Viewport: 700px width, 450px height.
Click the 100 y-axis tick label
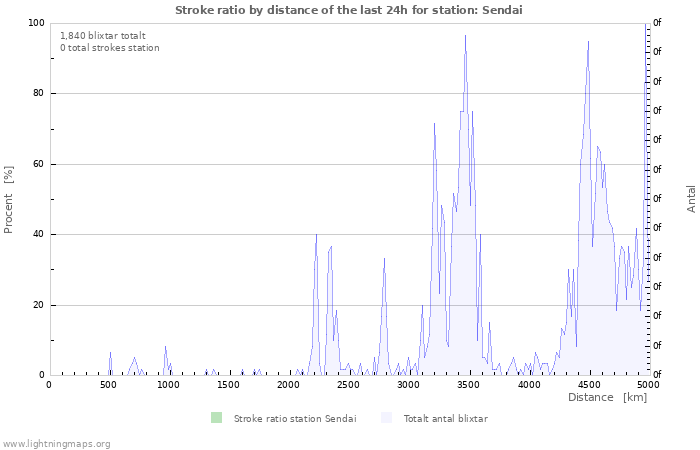(x=36, y=23)
